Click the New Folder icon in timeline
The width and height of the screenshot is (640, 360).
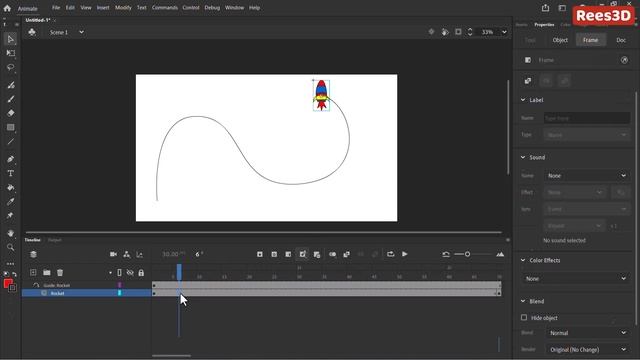pyautogui.click(x=47, y=272)
